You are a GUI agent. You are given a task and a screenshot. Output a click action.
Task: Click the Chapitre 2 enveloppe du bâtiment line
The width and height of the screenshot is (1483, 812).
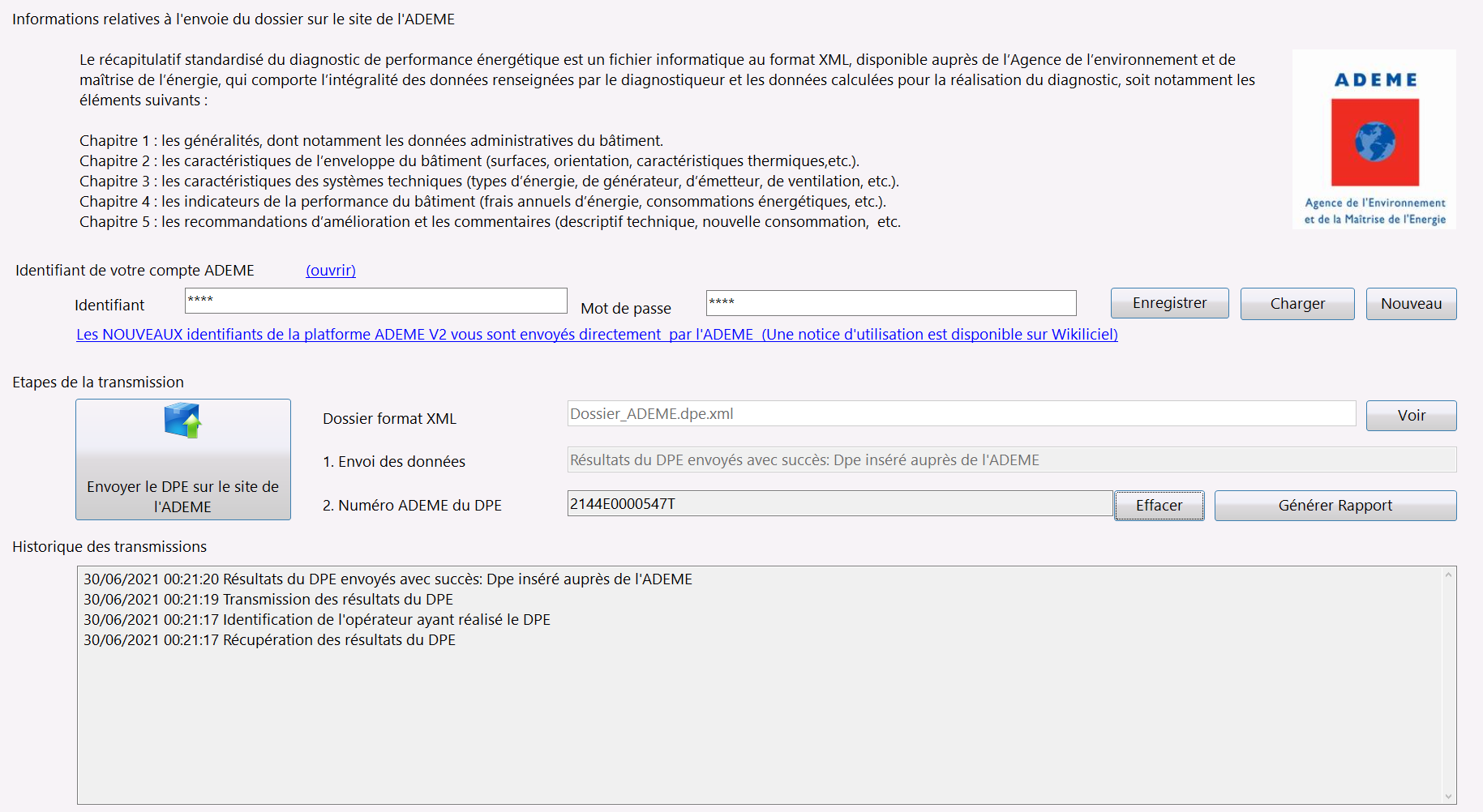click(469, 161)
